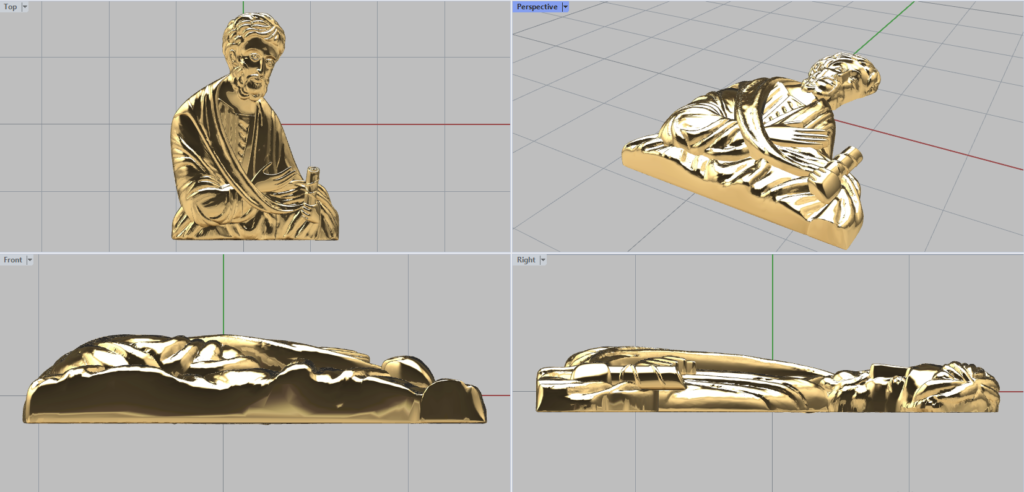Select the relief profile in Front viewport
The height and width of the screenshot is (492, 1024).
click(250, 385)
